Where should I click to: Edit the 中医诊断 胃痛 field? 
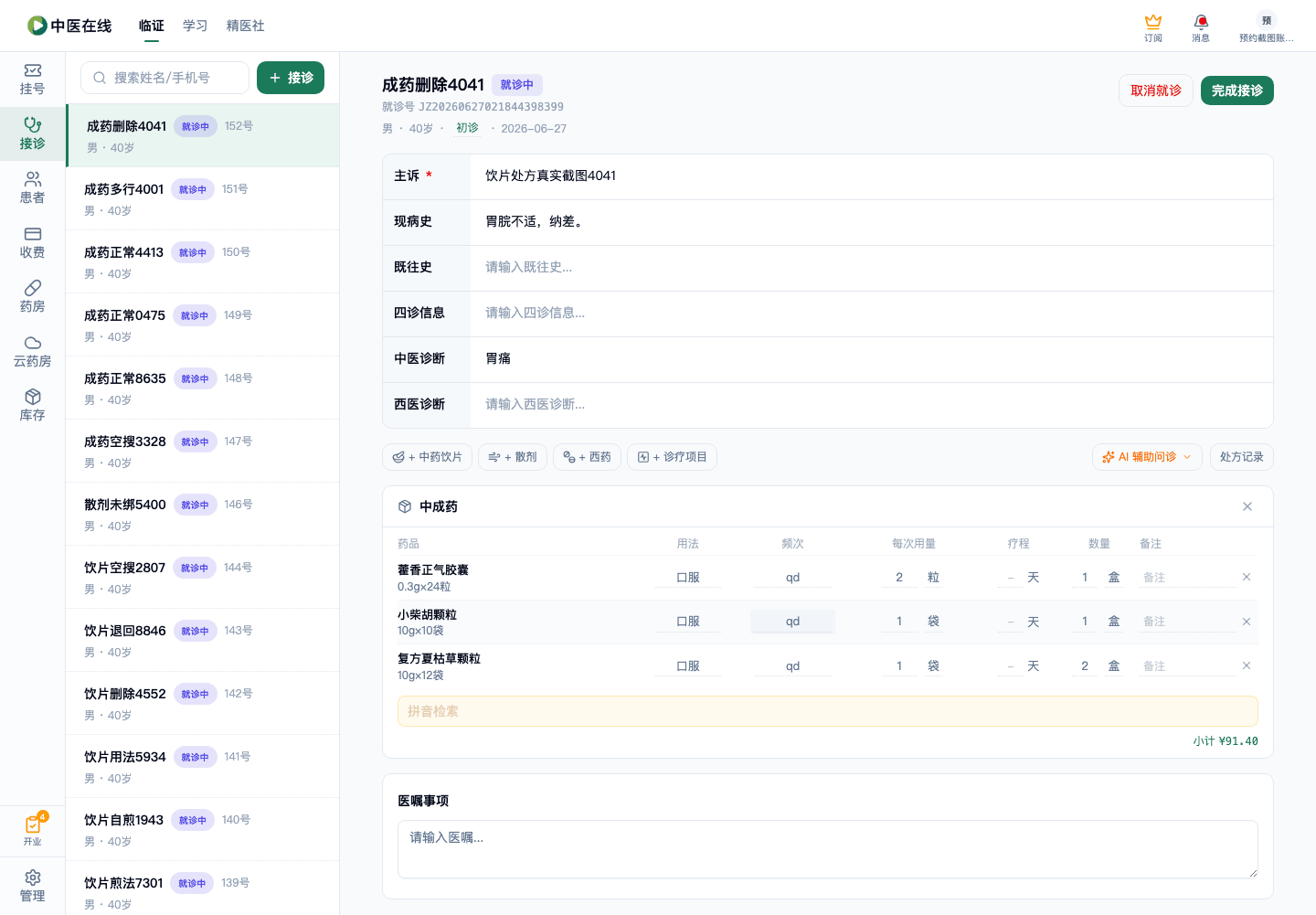(872, 359)
